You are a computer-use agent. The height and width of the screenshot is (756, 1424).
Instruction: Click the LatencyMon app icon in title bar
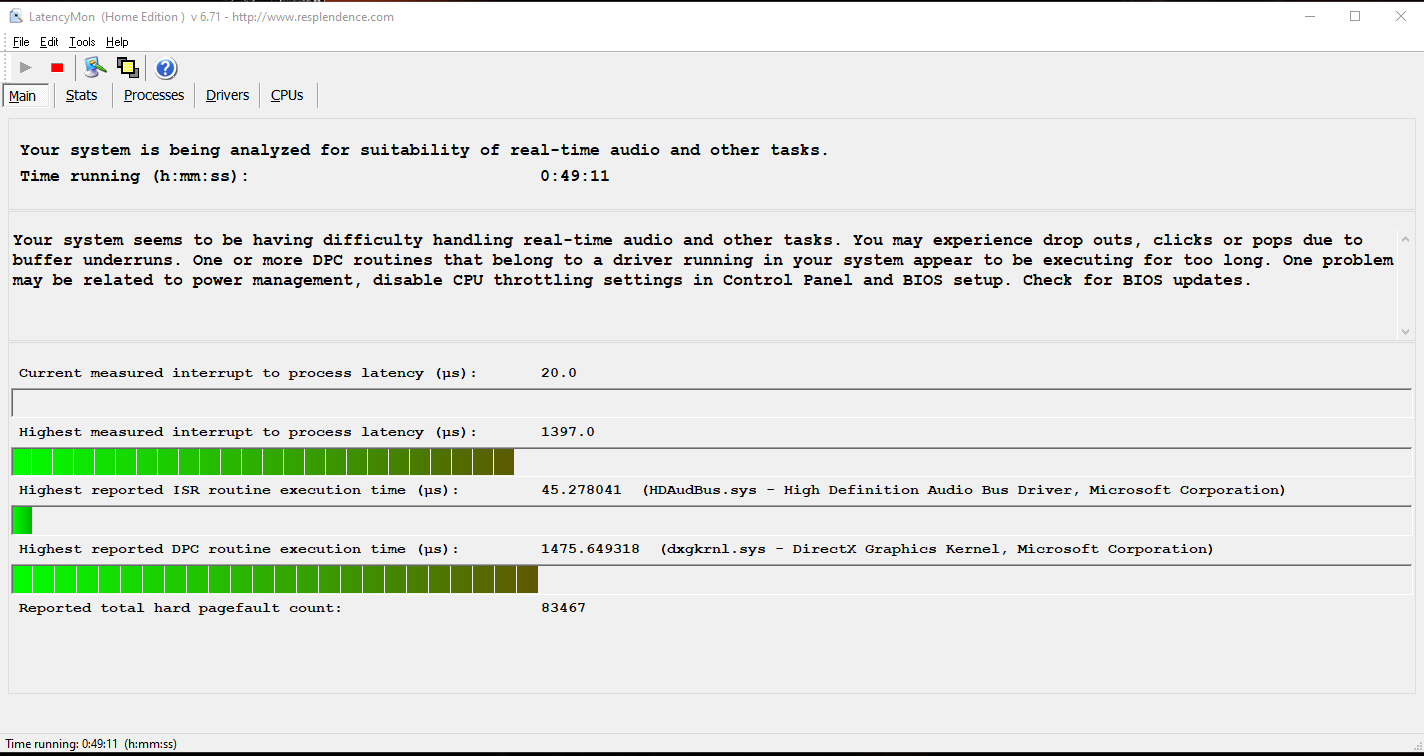click(x=16, y=17)
